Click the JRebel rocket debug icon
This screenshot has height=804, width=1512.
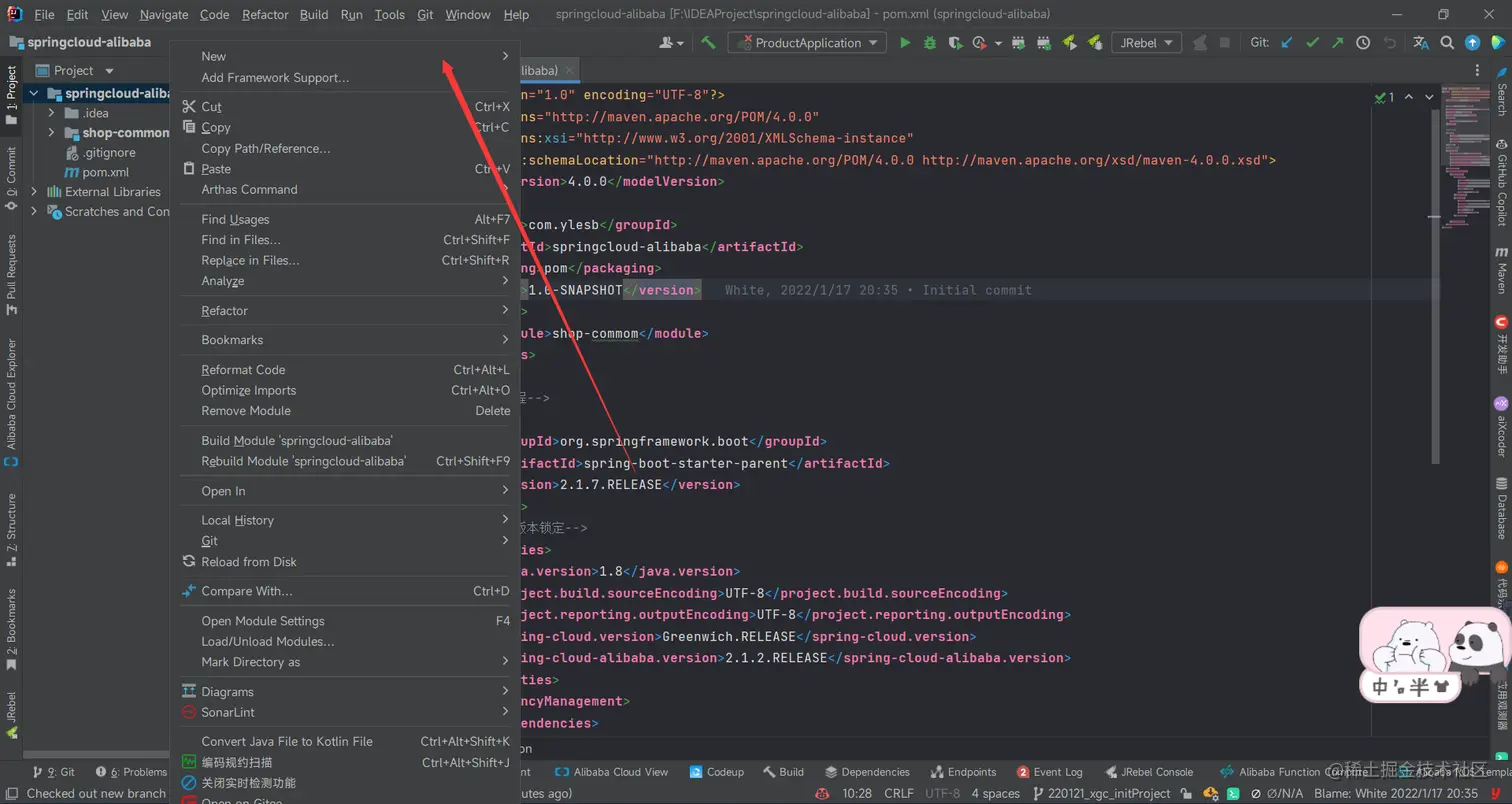click(x=1094, y=43)
